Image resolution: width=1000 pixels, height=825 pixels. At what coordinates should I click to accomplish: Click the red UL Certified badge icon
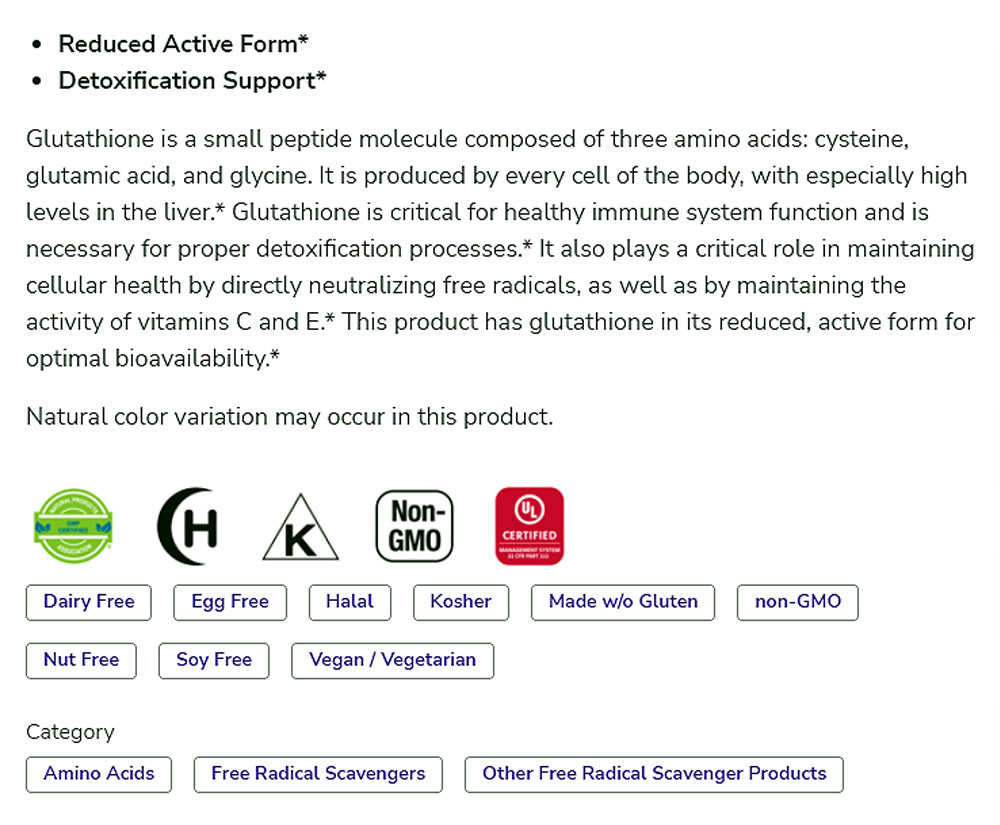pos(529,526)
